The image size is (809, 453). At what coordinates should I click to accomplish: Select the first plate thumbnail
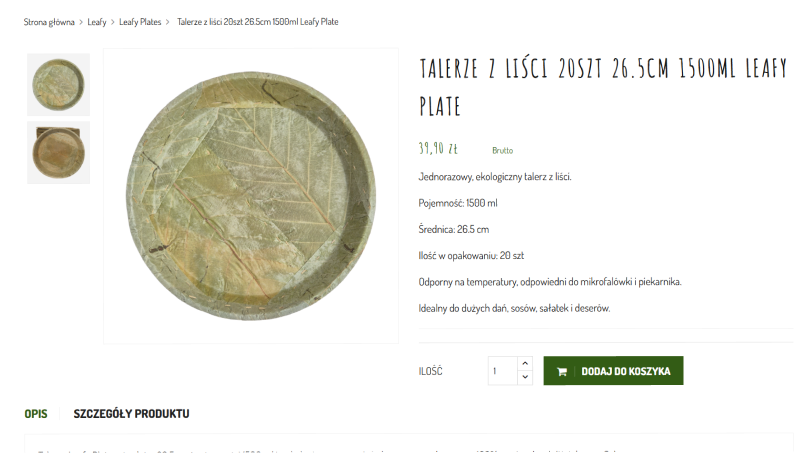click(x=58, y=85)
